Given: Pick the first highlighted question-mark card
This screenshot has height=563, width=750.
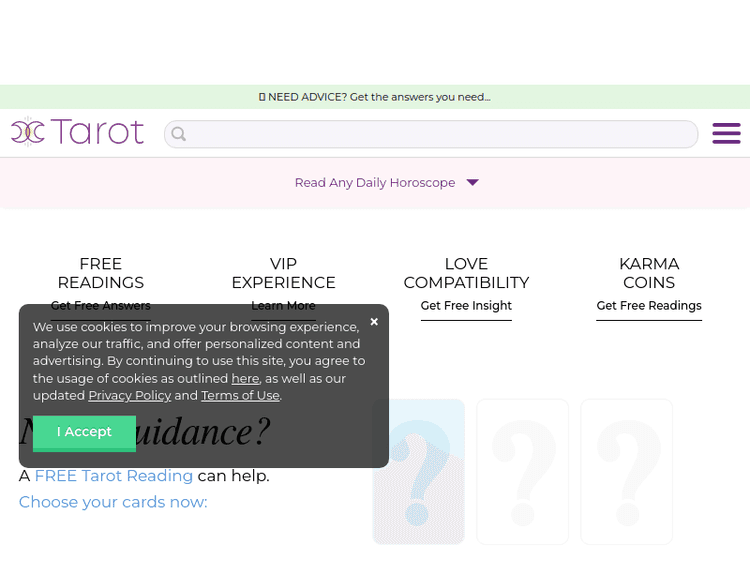Looking at the screenshot, I should [419, 472].
